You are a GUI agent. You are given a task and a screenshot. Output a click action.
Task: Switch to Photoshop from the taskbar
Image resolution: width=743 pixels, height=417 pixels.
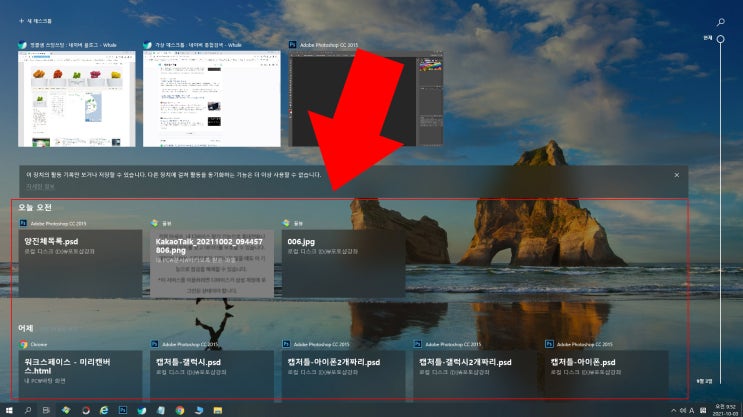point(123,410)
